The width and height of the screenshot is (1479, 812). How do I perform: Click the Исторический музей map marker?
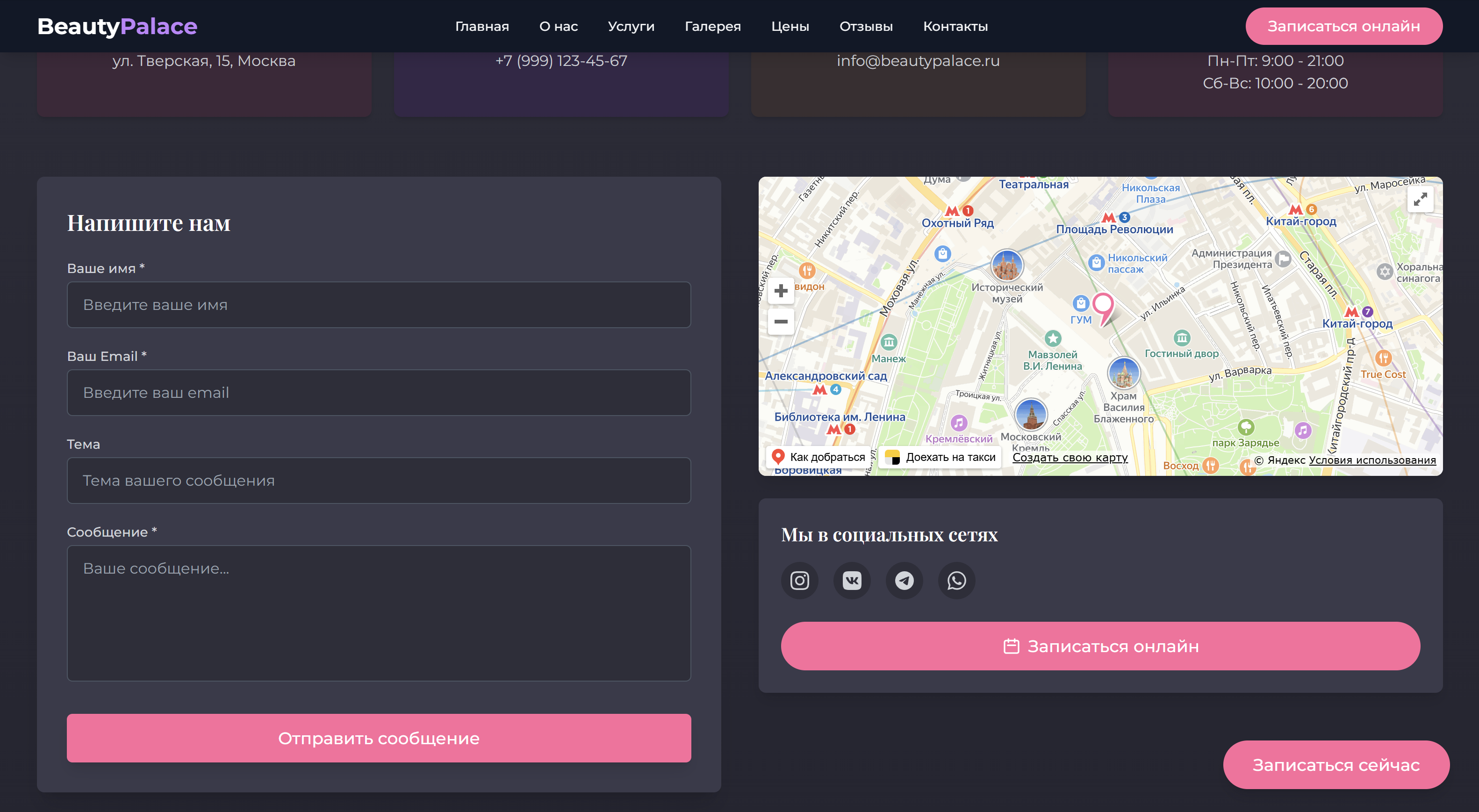point(1007,266)
